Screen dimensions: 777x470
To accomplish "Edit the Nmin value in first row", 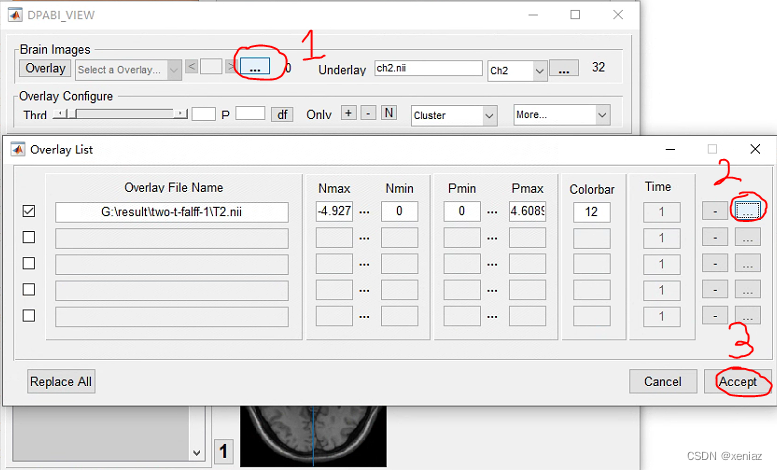I will 399,211.
